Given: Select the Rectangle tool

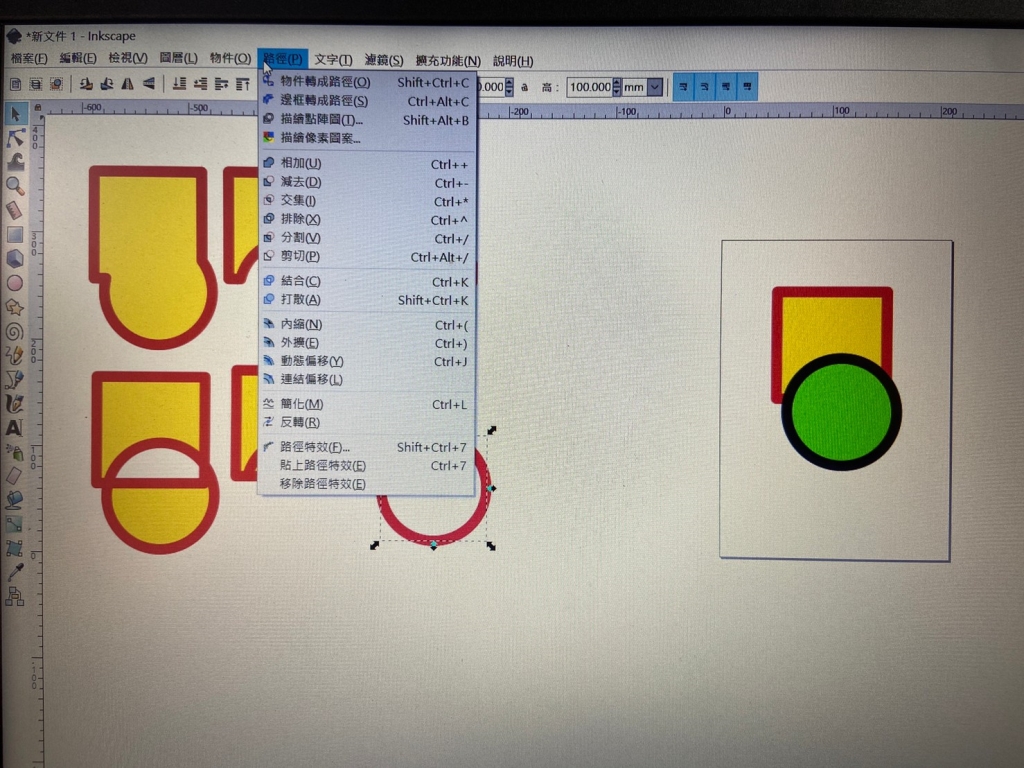Looking at the screenshot, I should click(15, 235).
